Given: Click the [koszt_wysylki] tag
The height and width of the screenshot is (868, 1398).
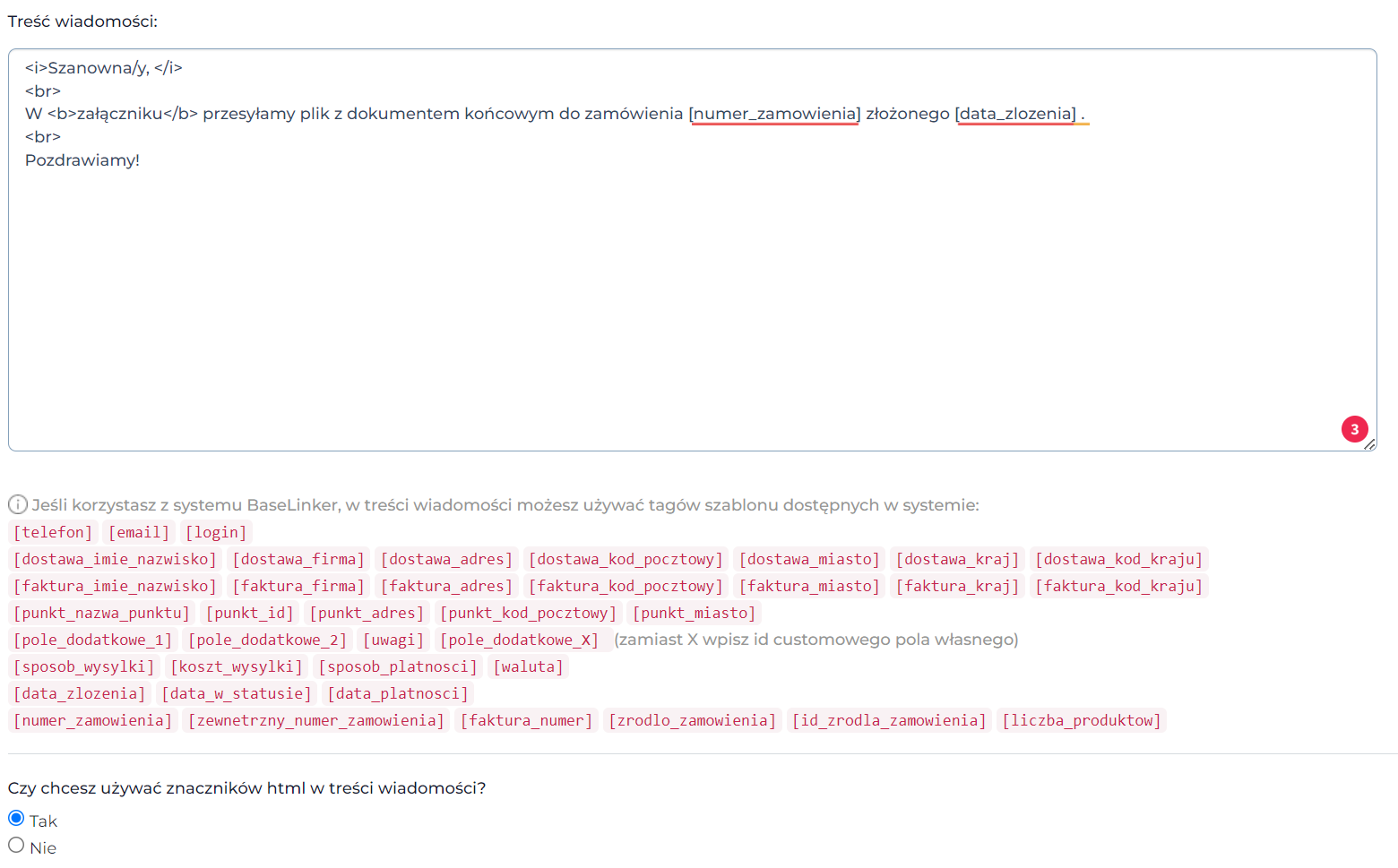Looking at the screenshot, I should (236, 666).
